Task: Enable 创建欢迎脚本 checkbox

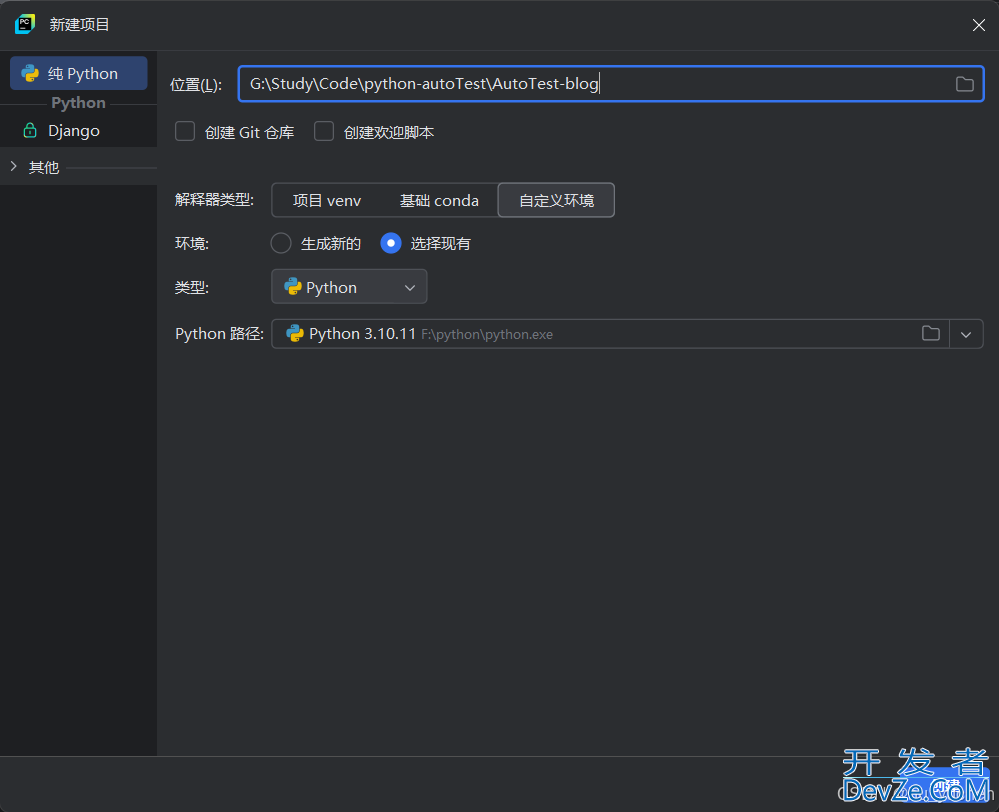Action: (x=324, y=132)
